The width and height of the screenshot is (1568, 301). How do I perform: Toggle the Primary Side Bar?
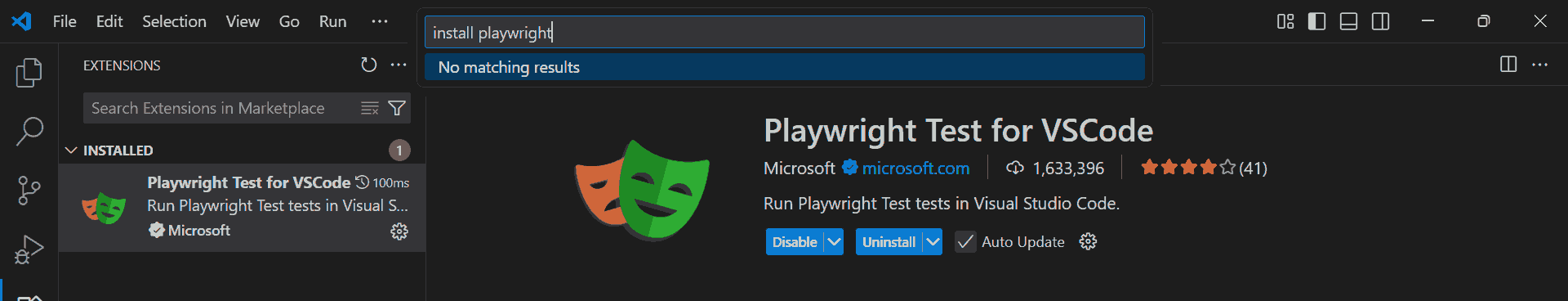click(x=1316, y=21)
